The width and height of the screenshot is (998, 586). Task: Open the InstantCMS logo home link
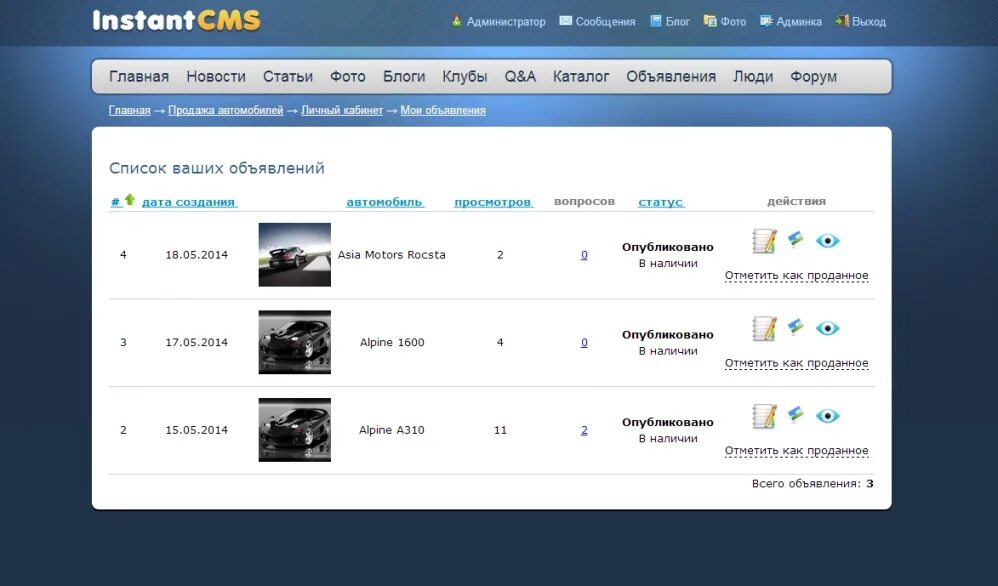[176, 20]
